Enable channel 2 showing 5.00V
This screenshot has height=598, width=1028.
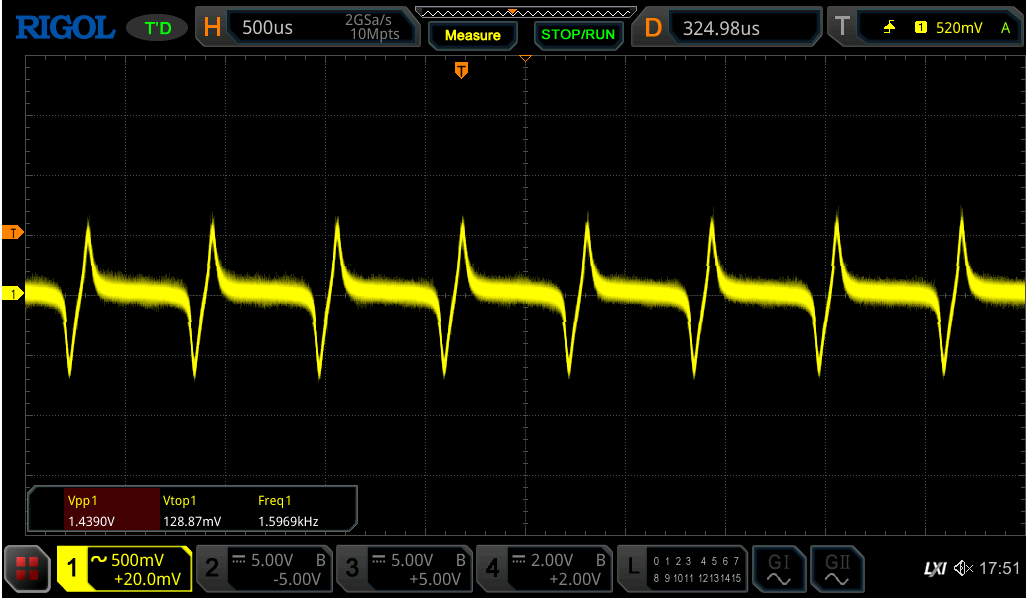point(263,569)
